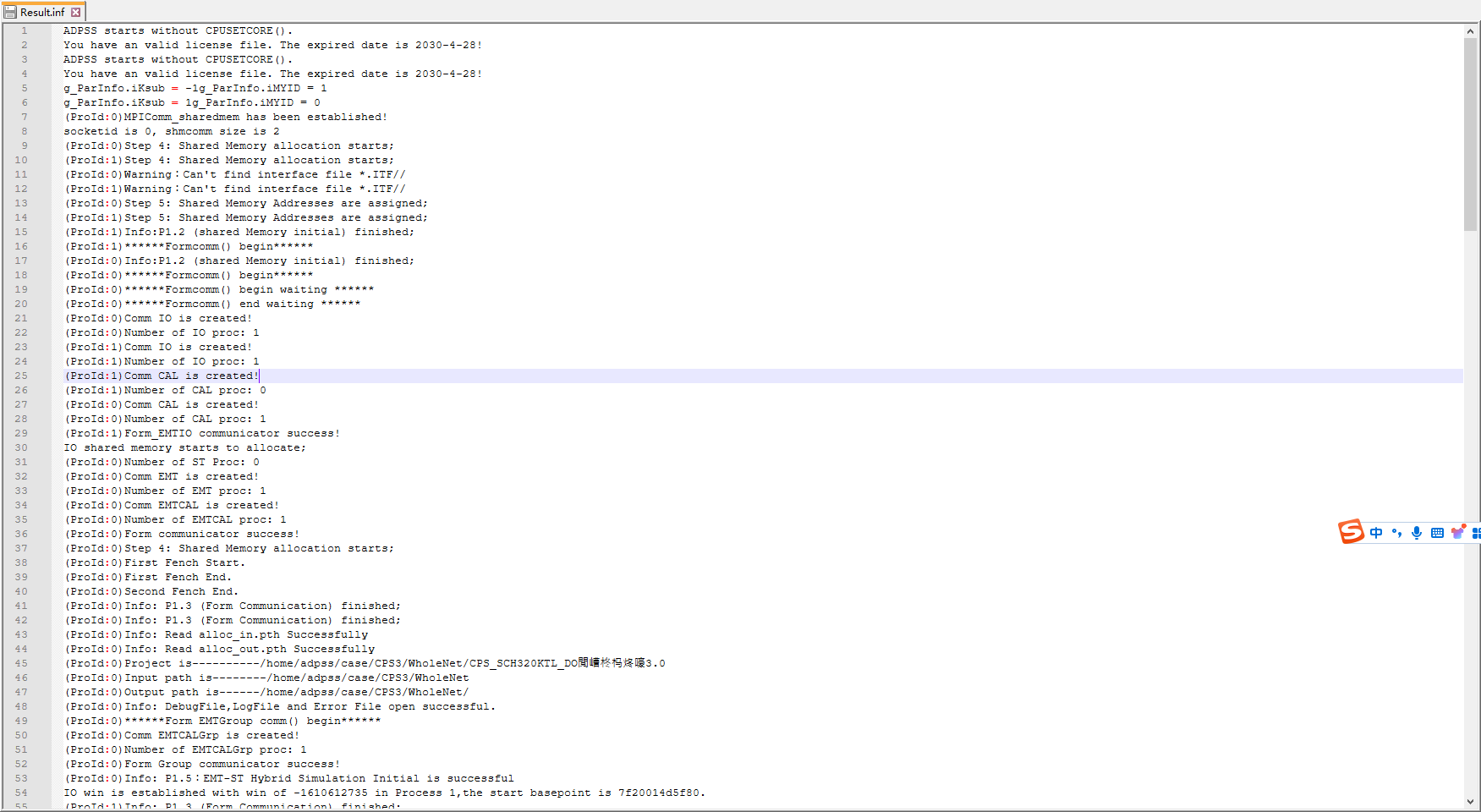Screen dimensions: 1481x812
Task: Click line number 25 in the margin
Action: (x=21, y=376)
